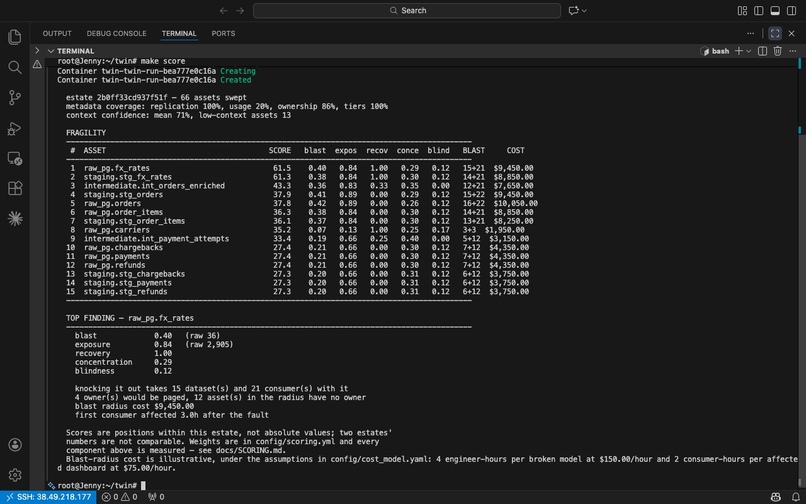Viewport: 806px width, 504px height.
Task: Click the score 43.3 value
Action: pos(282,186)
